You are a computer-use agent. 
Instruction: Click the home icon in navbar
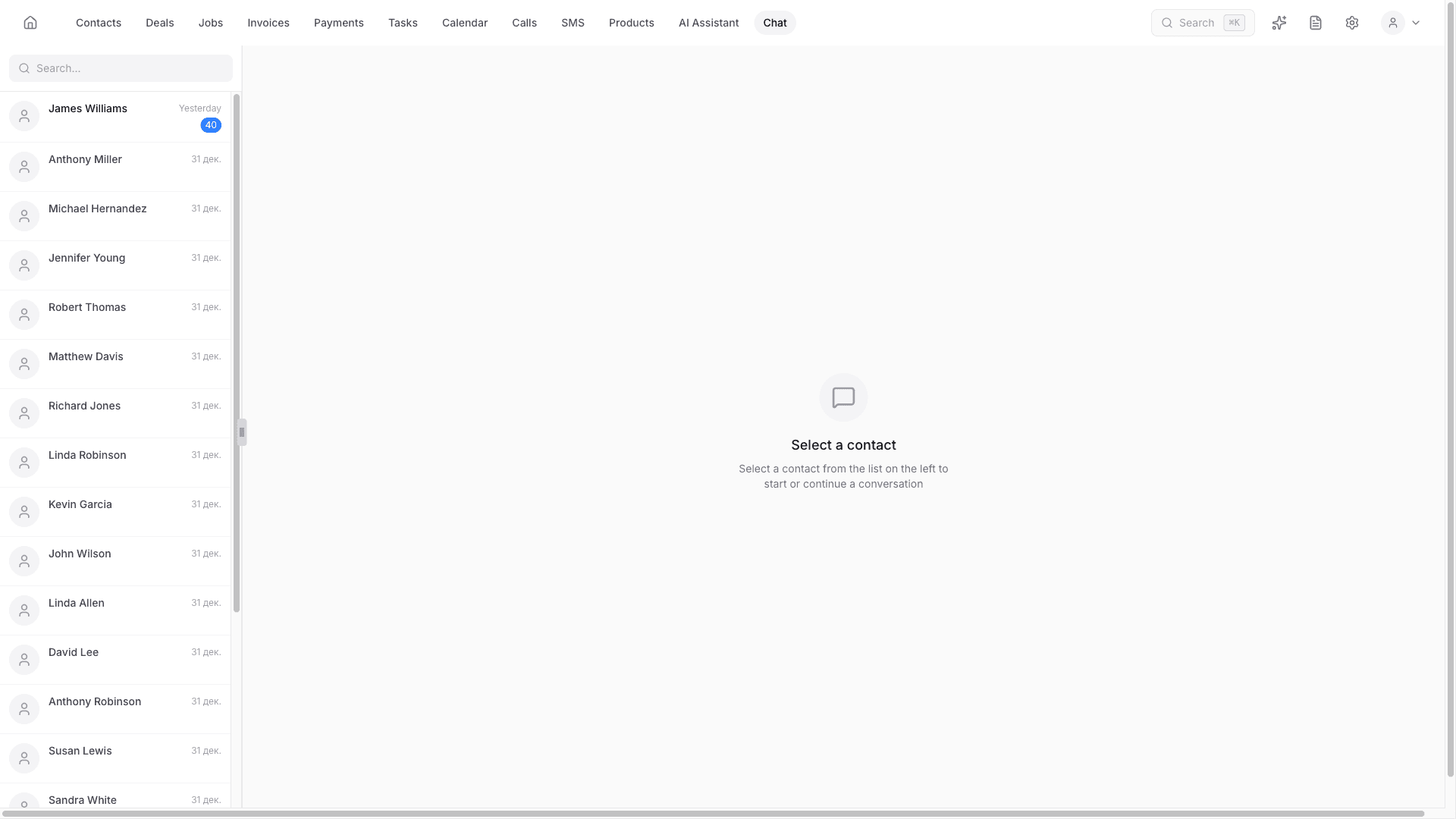point(30,23)
